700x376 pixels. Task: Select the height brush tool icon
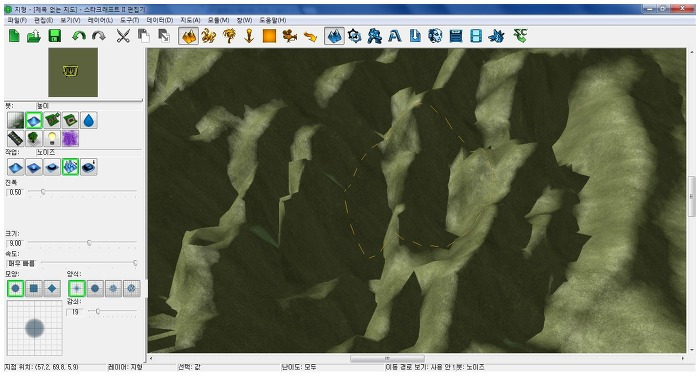pos(34,120)
